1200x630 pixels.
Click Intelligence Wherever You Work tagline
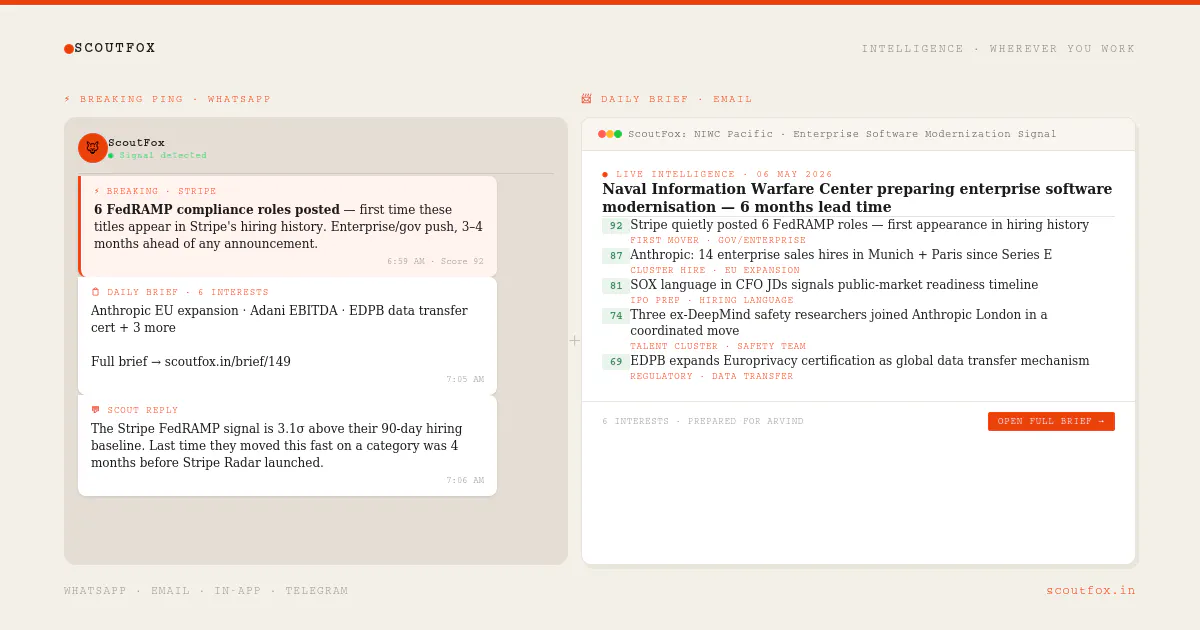999,49
